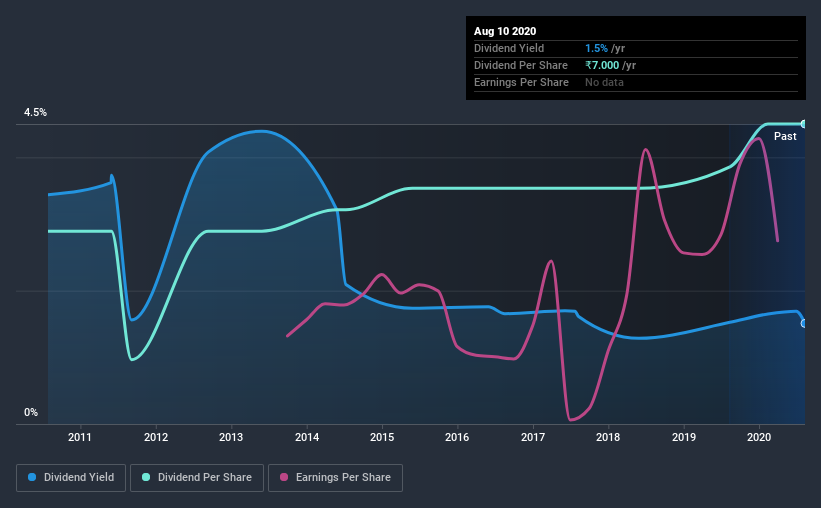Select the 2014 x-axis year label
The width and height of the screenshot is (821, 508).
307,437
